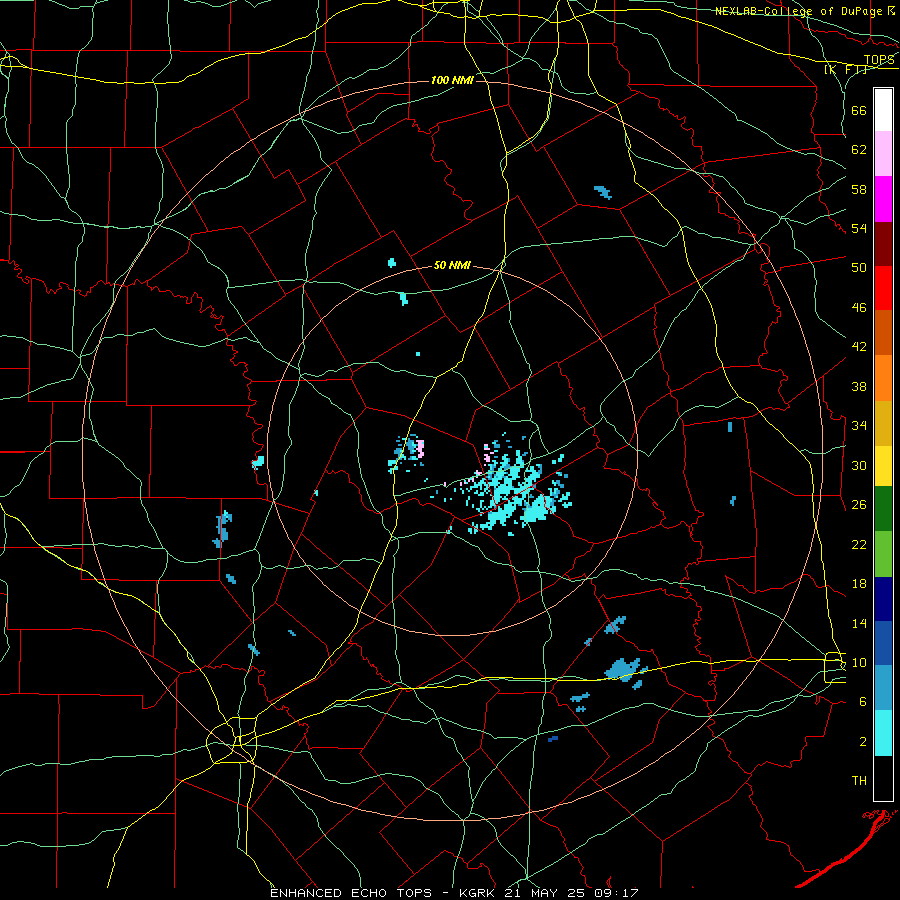Click the legend value '10'
Image resolution: width=900 pixels, height=900 pixels.
click(x=859, y=663)
